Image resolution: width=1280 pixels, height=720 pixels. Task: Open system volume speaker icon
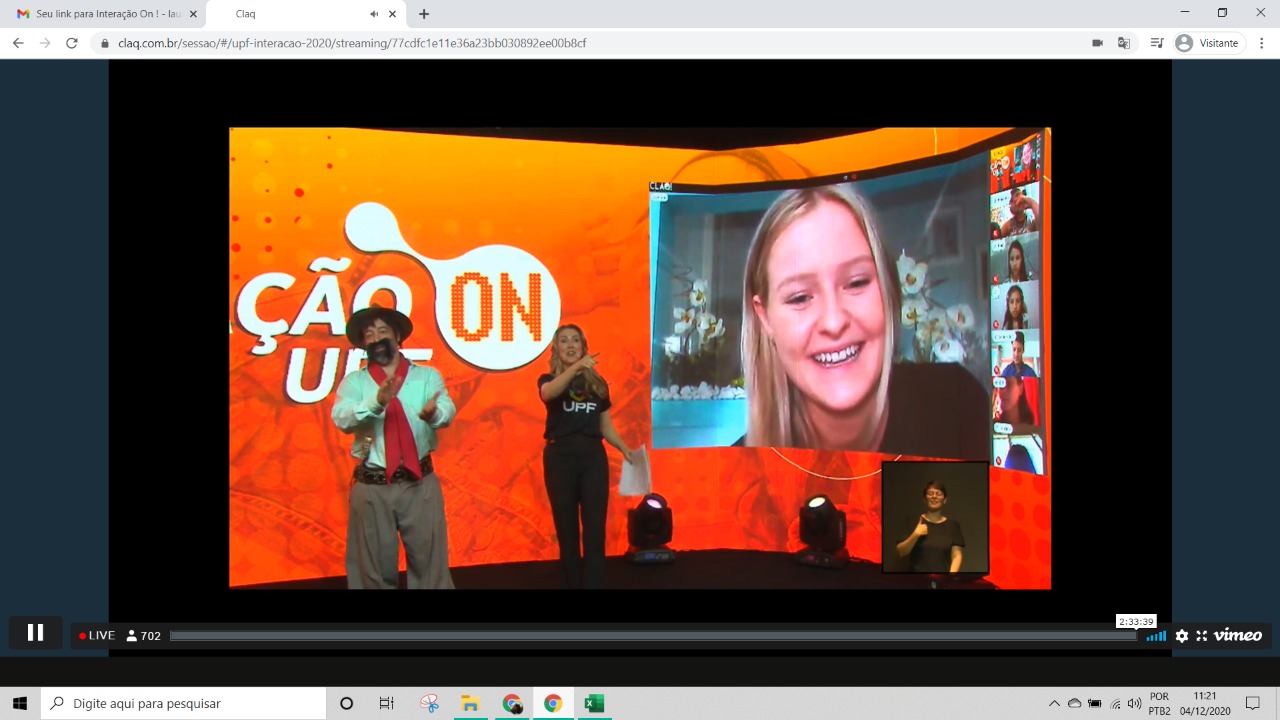(x=1134, y=703)
